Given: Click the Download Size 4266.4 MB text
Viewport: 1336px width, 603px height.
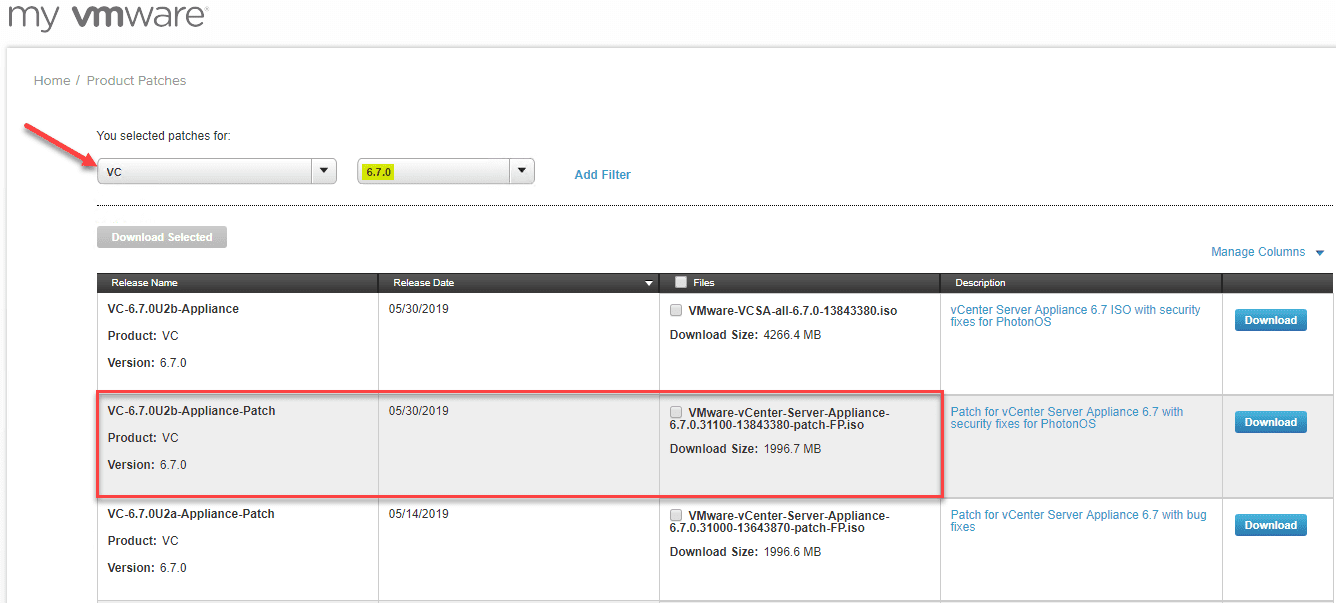Looking at the screenshot, I should pyautogui.click(x=745, y=335).
